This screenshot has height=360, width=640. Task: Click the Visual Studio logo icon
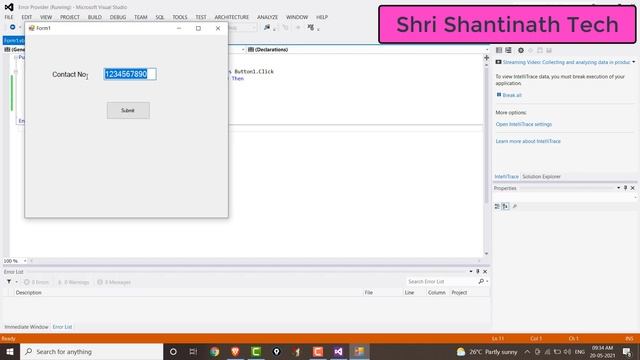[x=9, y=7]
